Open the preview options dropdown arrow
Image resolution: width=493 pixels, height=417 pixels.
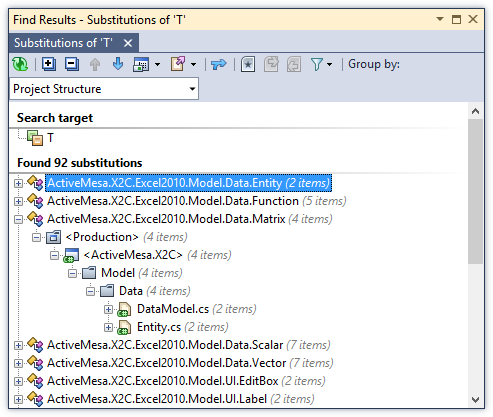tap(157, 64)
